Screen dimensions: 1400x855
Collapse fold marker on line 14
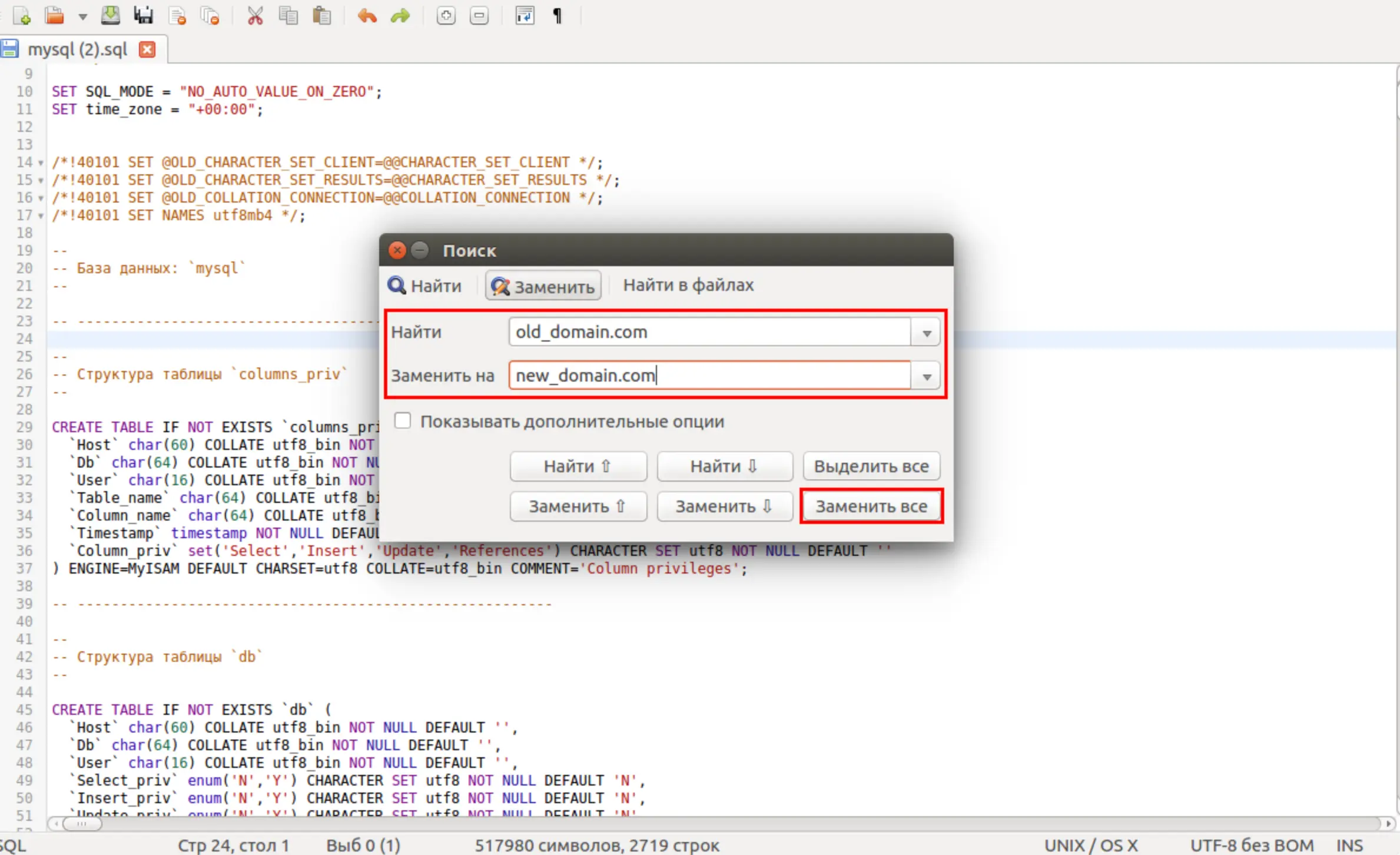41,163
